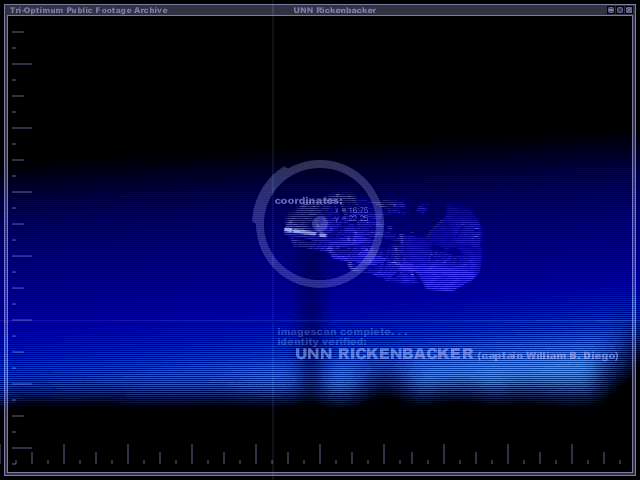Click the "imagescan complete" status text
This screenshot has height=480, width=640.
coord(342,331)
